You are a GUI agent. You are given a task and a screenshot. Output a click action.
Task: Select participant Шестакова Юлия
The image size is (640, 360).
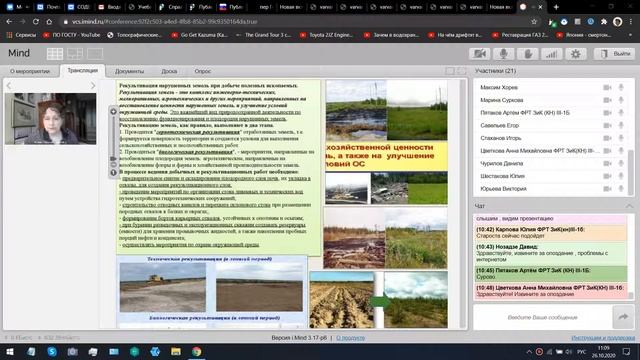coord(502,176)
